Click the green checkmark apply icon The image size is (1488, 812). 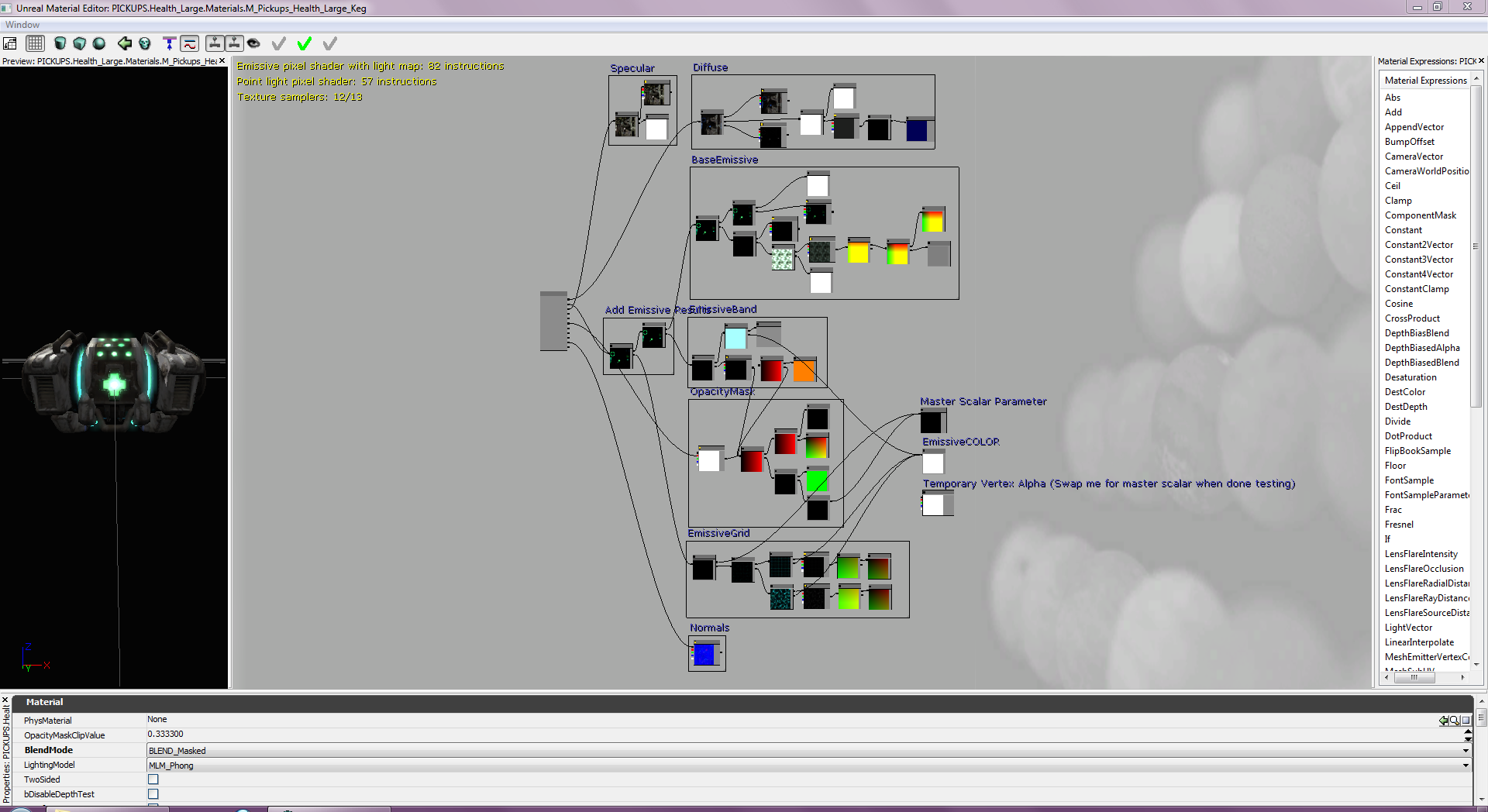[x=305, y=43]
